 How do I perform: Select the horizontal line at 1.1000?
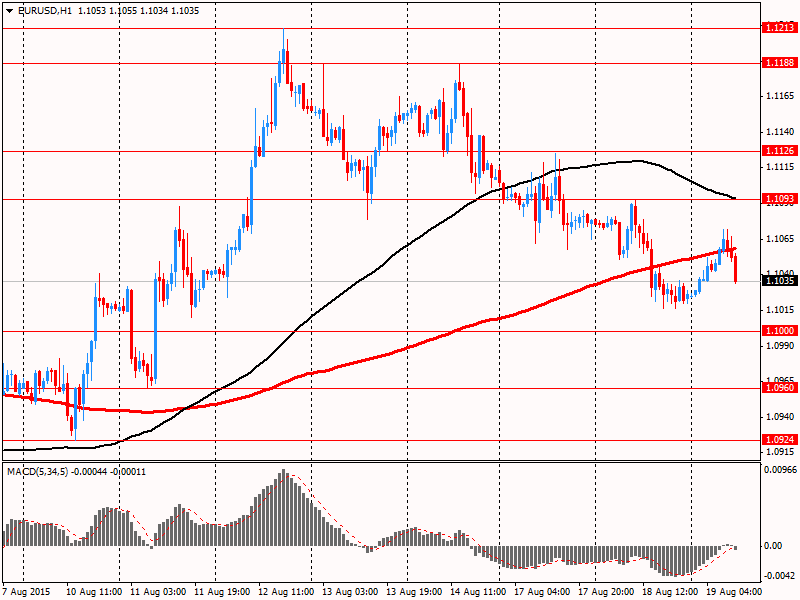pyautogui.click(x=381, y=331)
